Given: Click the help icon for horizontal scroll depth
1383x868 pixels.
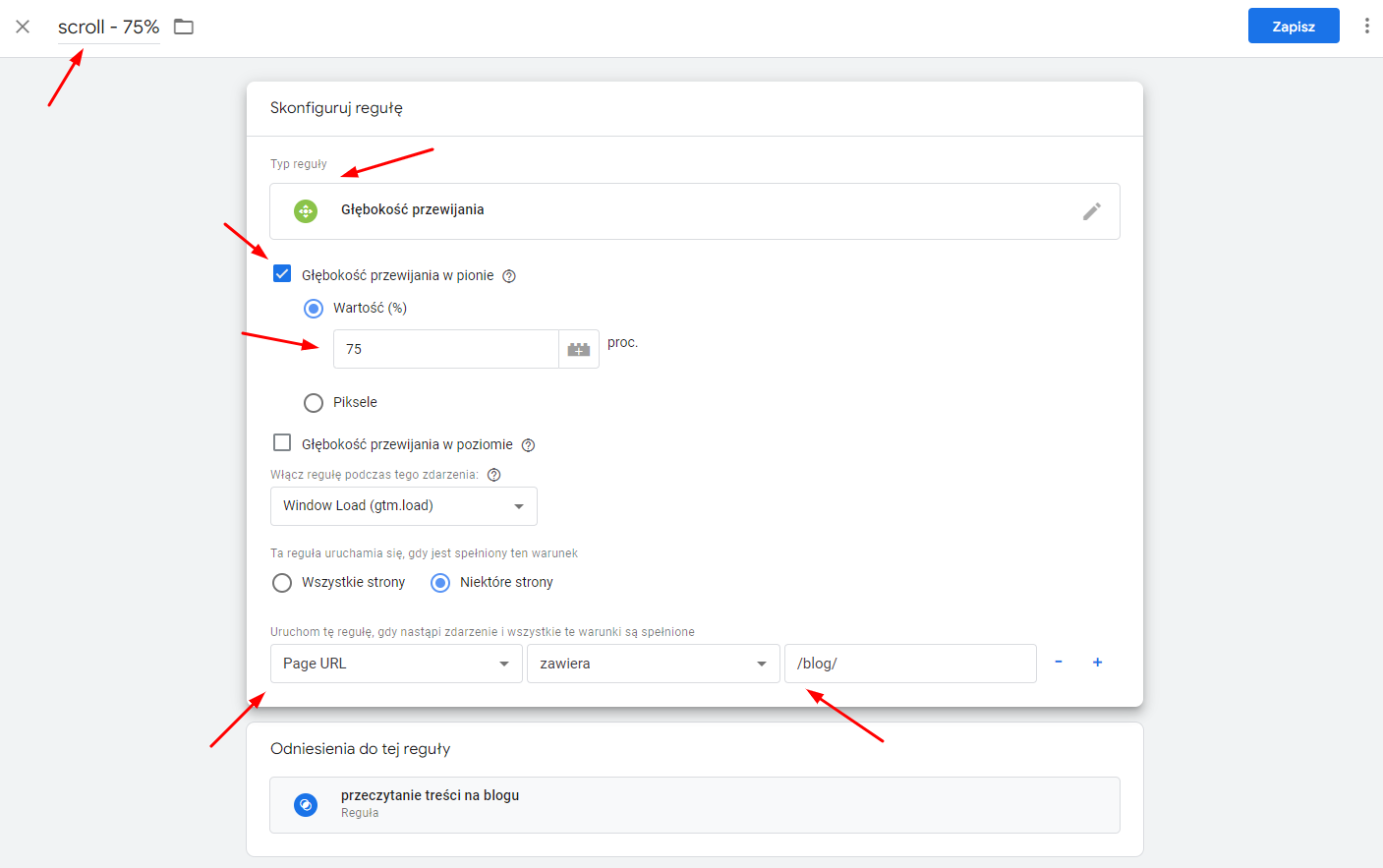Looking at the screenshot, I should tap(528, 444).
